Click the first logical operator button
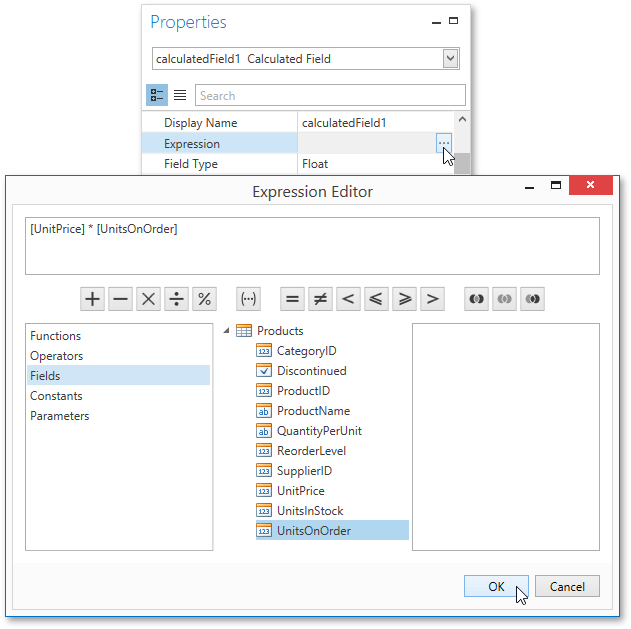Screen dimensions: 631x629 pos(476,299)
